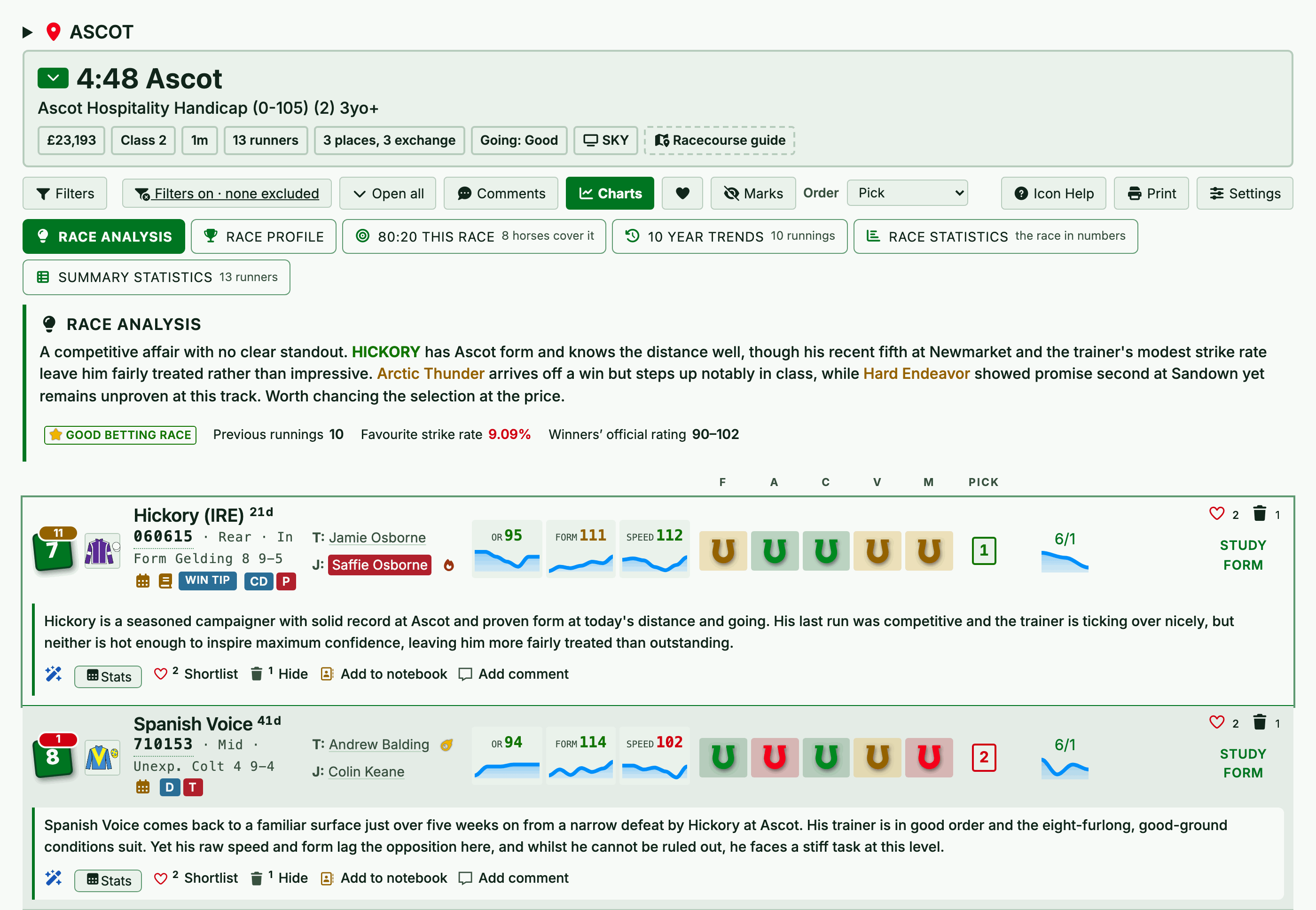Click Arctic Thunder in the race analysis
The width and height of the screenshot is (1316, 910).
[x=431, y=374]
